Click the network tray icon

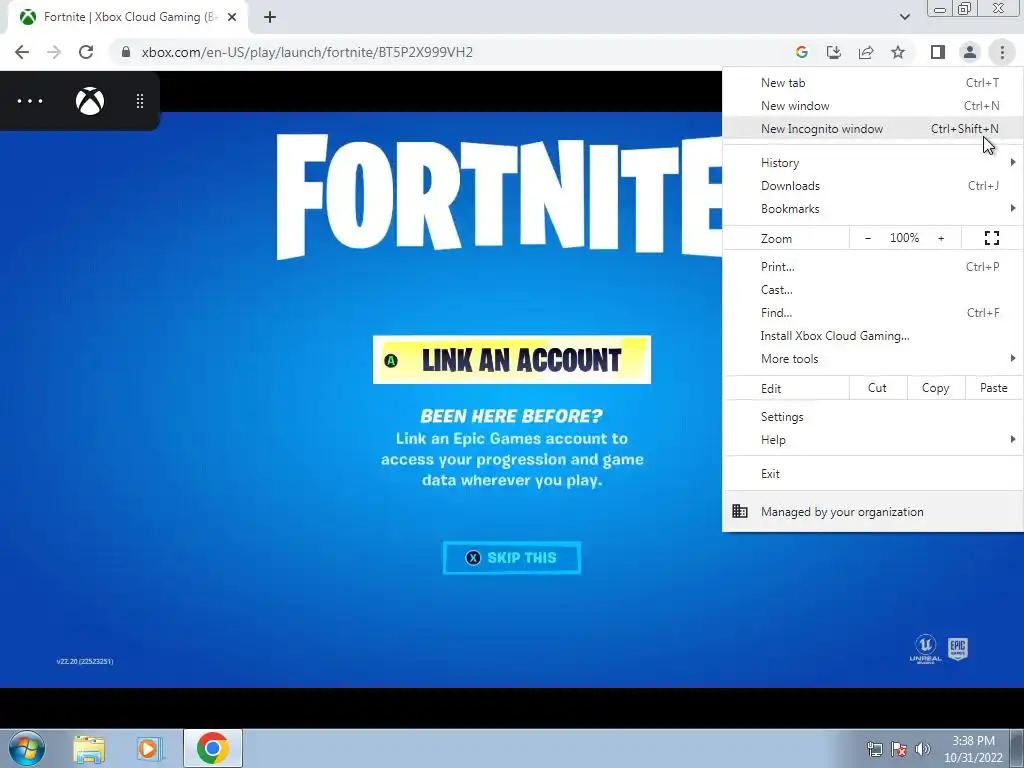(874, 749)
